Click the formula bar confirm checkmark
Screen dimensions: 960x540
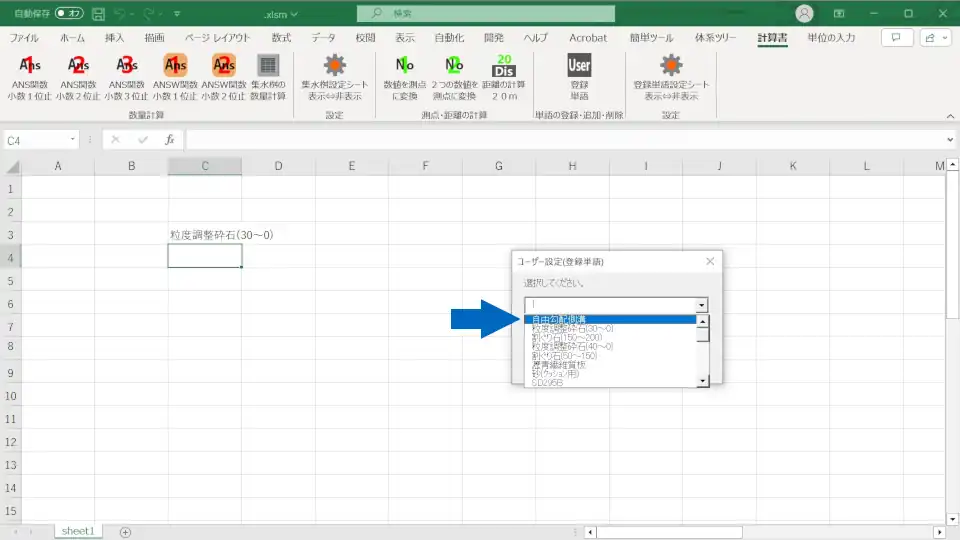pos(143,140)
